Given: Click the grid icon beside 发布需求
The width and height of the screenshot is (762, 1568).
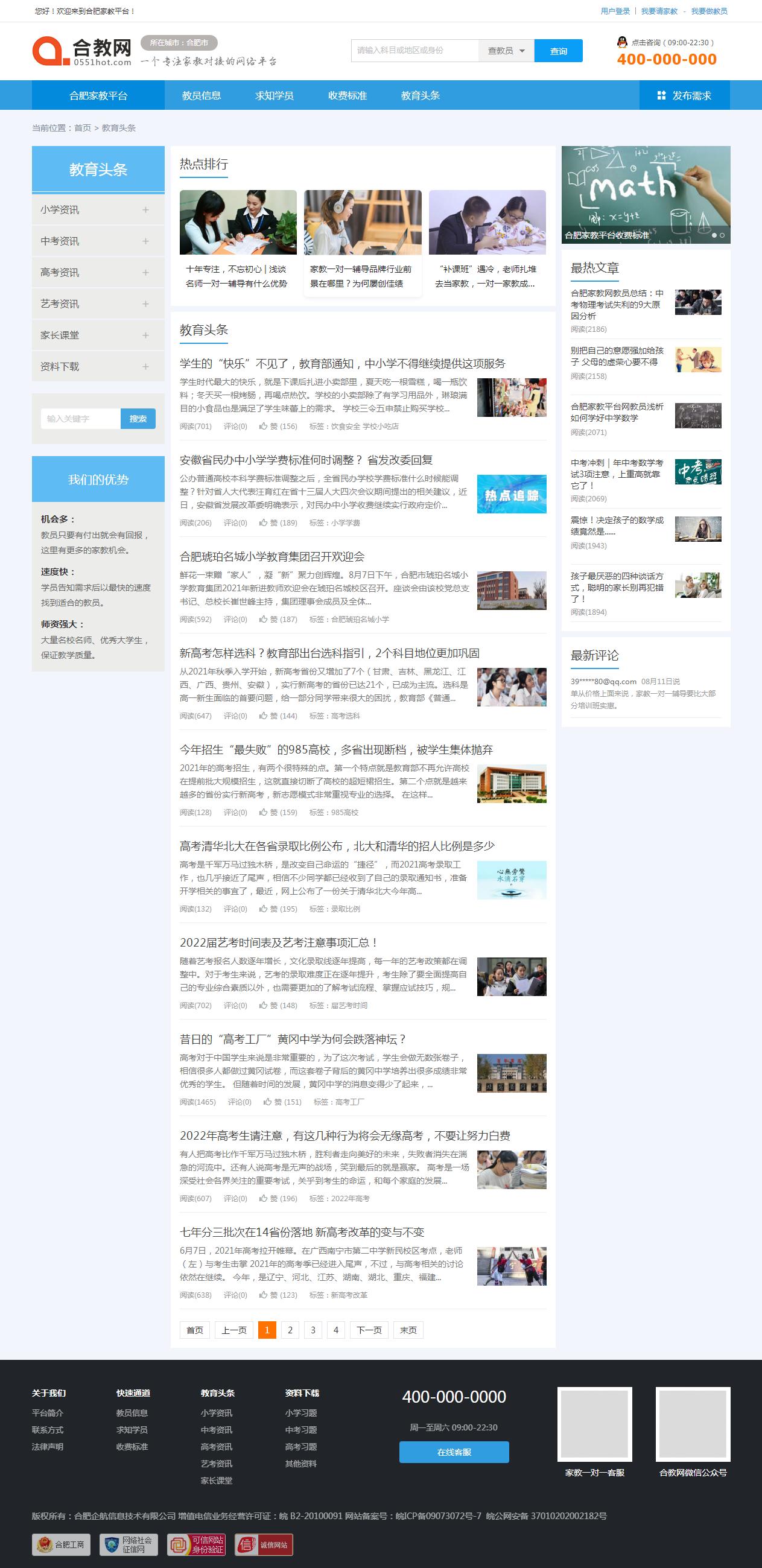Looking at the screenshot, I should pyautogui.click(x=662, y=95).
